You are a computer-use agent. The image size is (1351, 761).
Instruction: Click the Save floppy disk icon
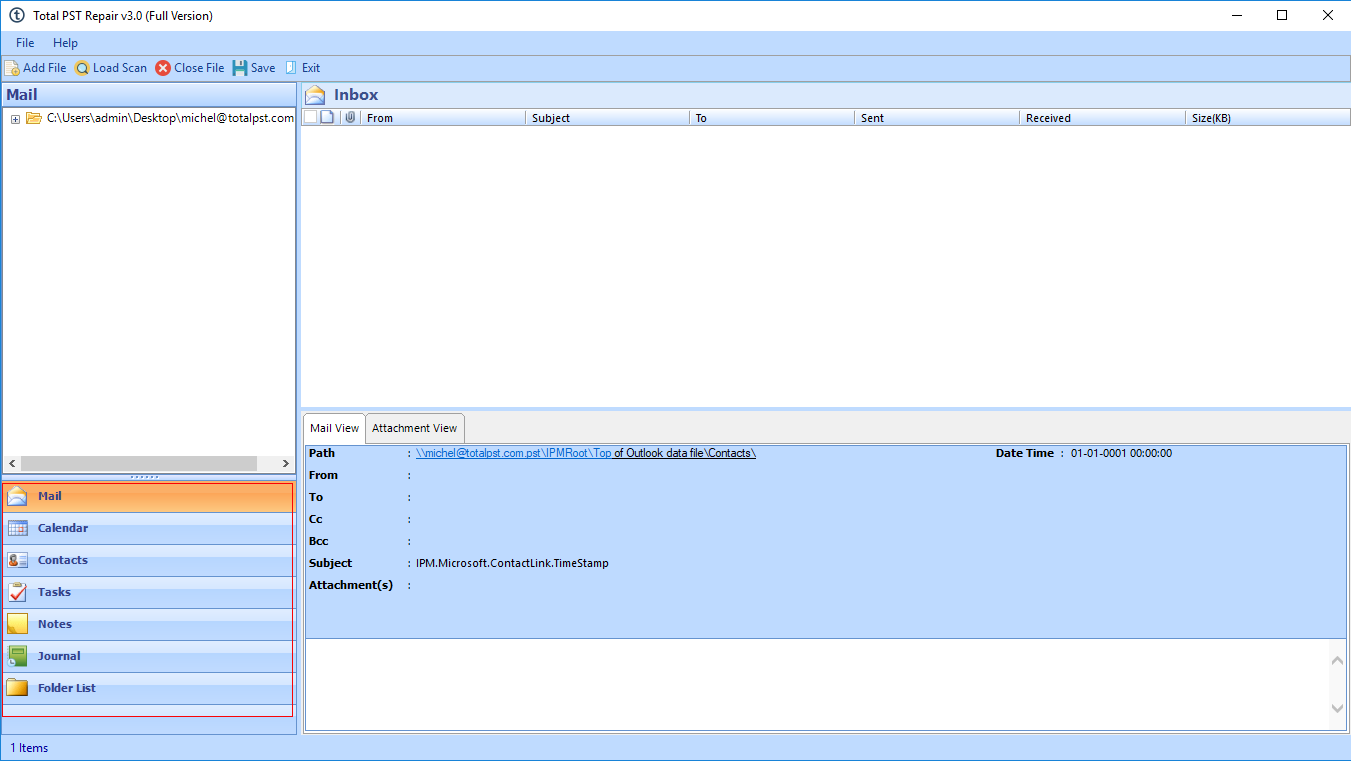(x=240, y=68)
